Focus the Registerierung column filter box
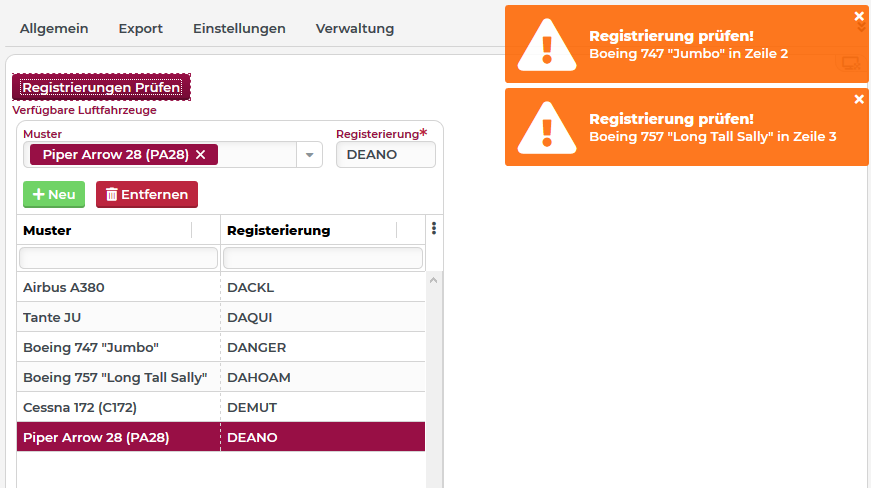871x488 pixels. coord(323,258)
